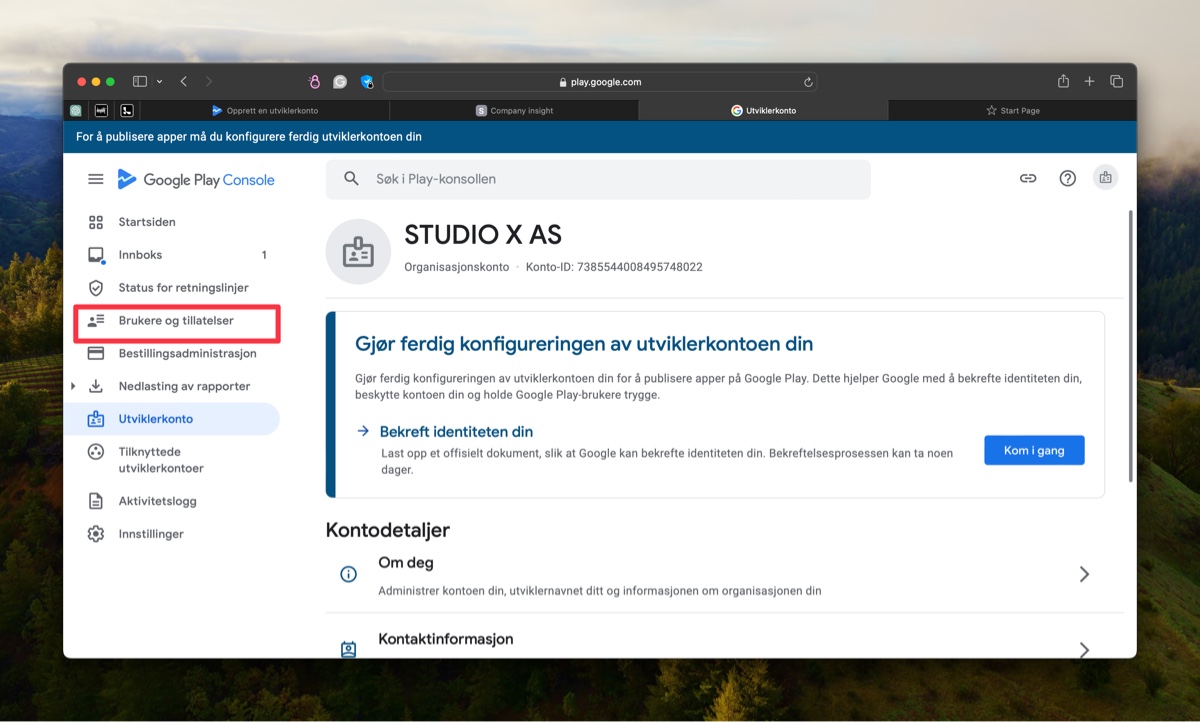Click the Kom i gang button

click(x=1034, y=450)
